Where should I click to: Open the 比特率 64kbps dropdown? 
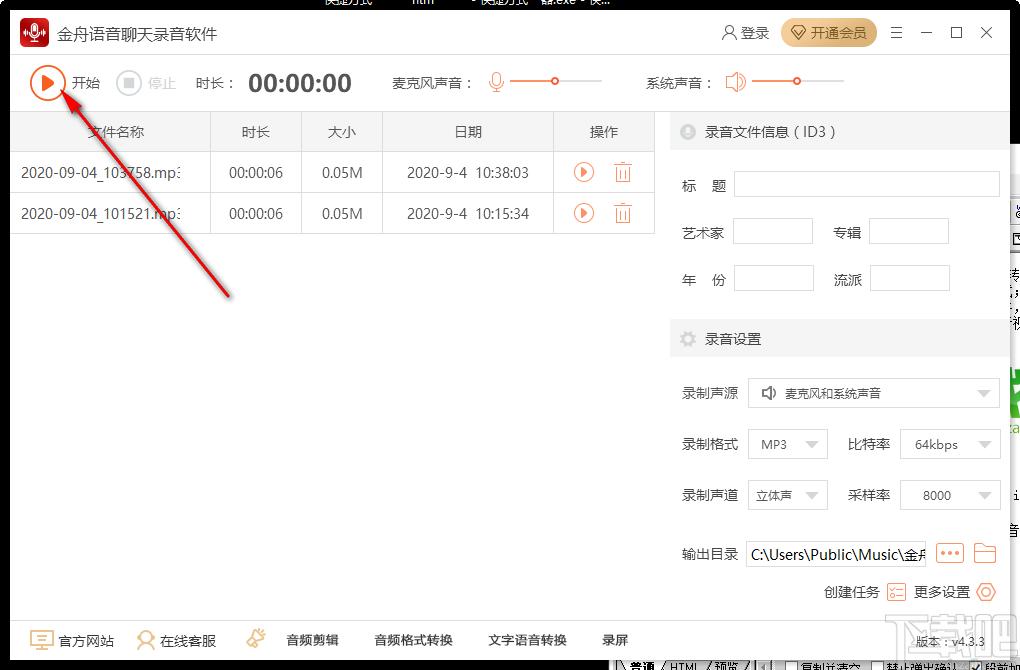click(x=950, y=444)
